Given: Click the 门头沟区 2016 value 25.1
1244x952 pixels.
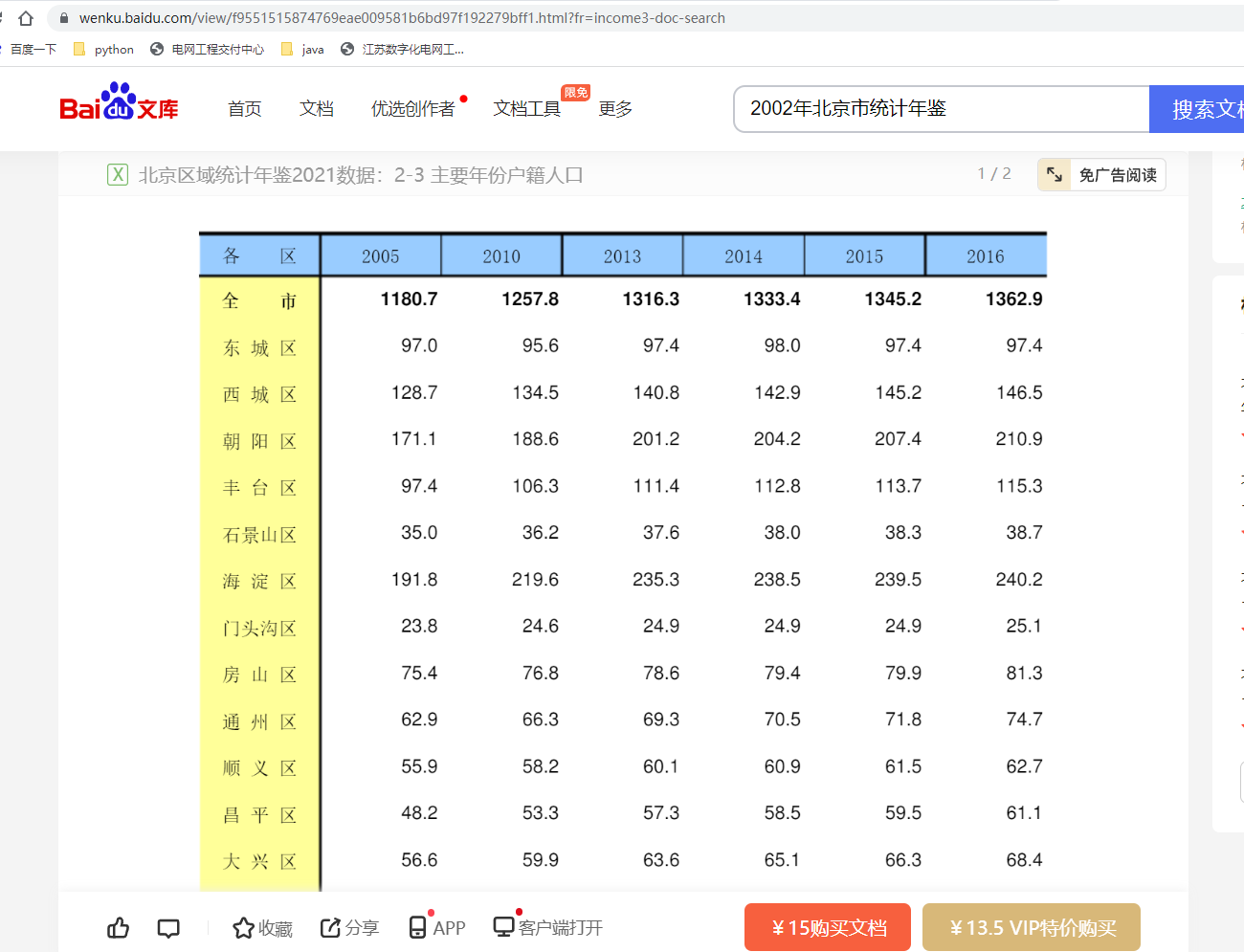Looking at the screenshot, I should [x=1024, y=626].
